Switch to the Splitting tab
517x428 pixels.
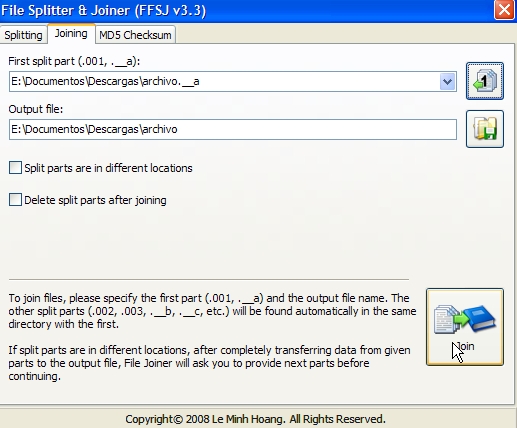click(23, 35)
